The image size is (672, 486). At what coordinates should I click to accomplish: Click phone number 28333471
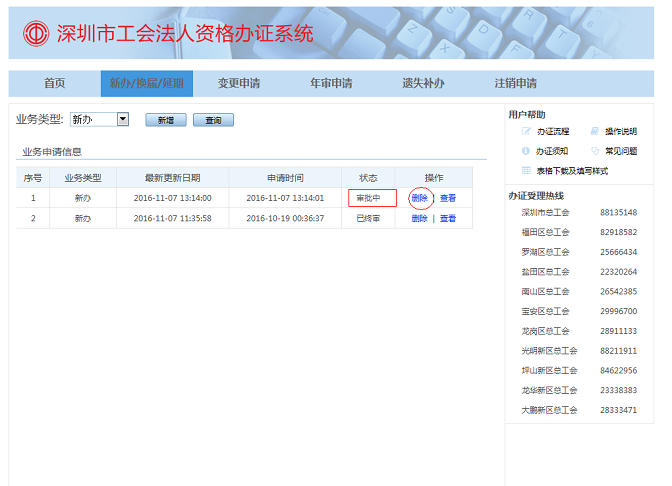[618, 410]
